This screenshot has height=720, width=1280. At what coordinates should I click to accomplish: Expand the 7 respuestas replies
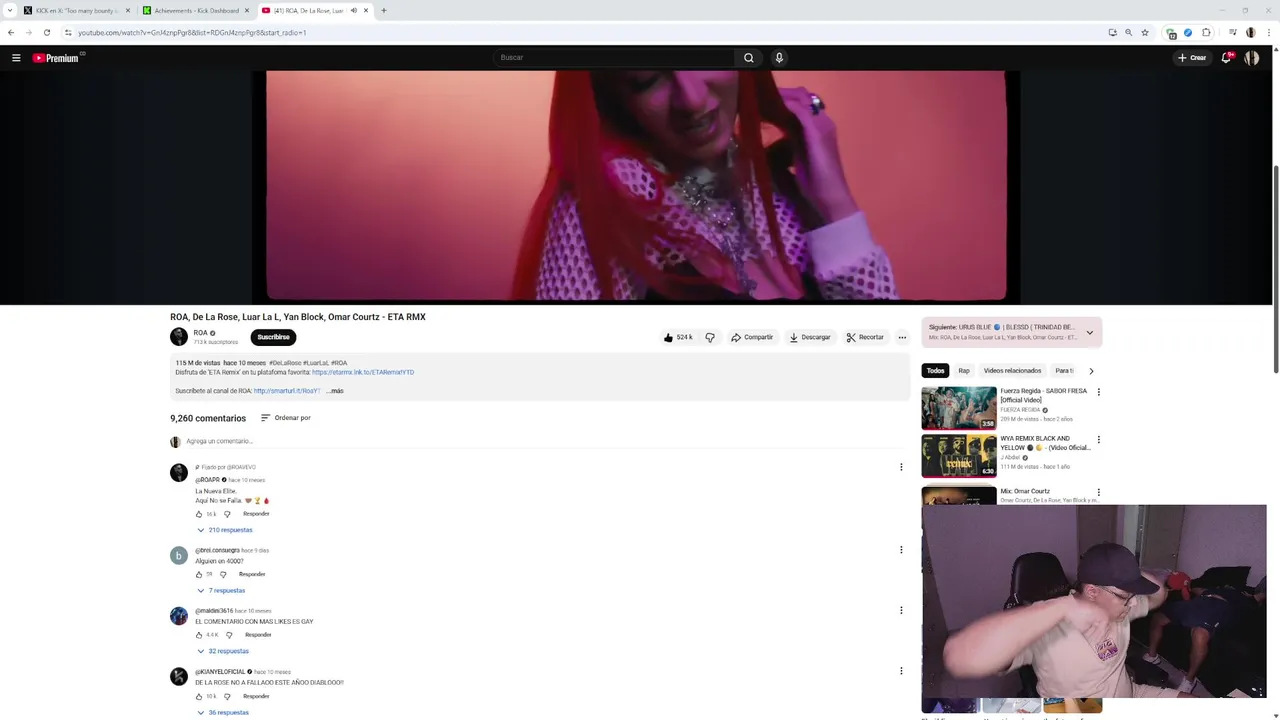click(221, 591)
